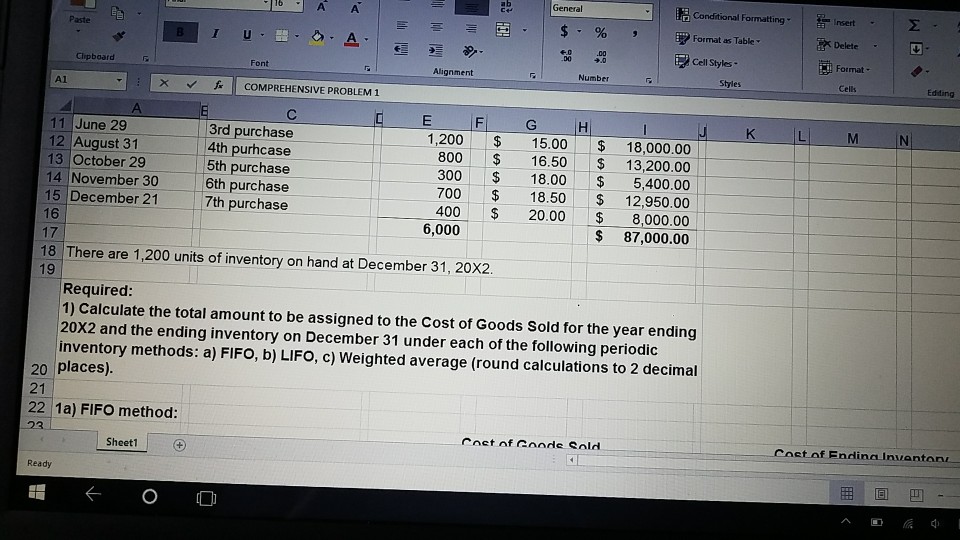
Task: Click Decrease Indent icon
Action: coord(400,48)
